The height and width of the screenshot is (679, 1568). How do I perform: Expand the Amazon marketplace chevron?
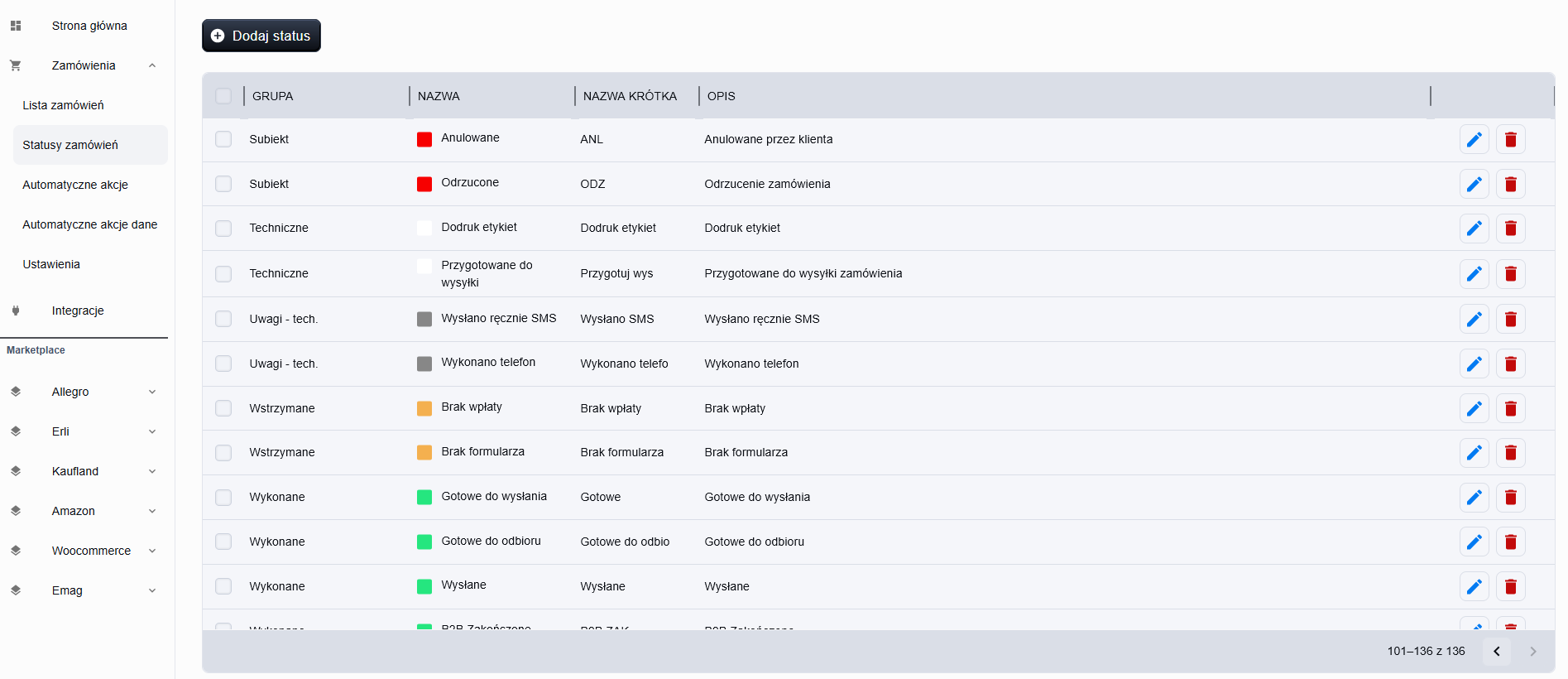(152, 511)
